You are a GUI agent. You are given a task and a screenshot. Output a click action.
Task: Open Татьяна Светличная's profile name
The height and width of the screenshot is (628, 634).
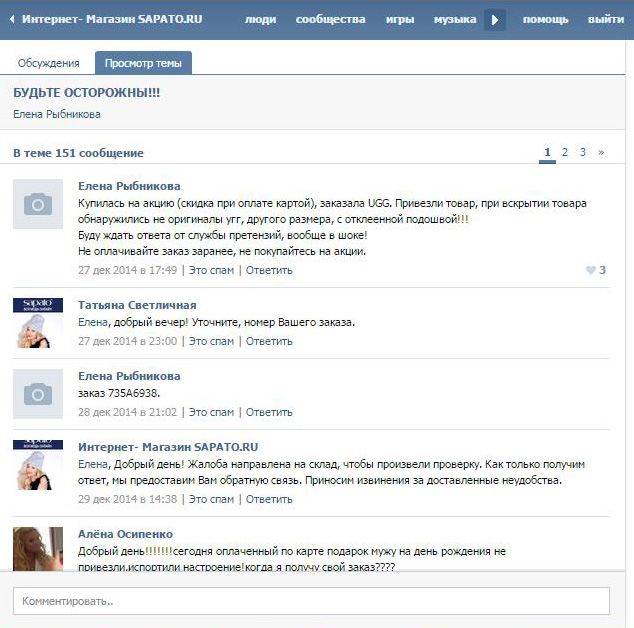click(137, 305)
